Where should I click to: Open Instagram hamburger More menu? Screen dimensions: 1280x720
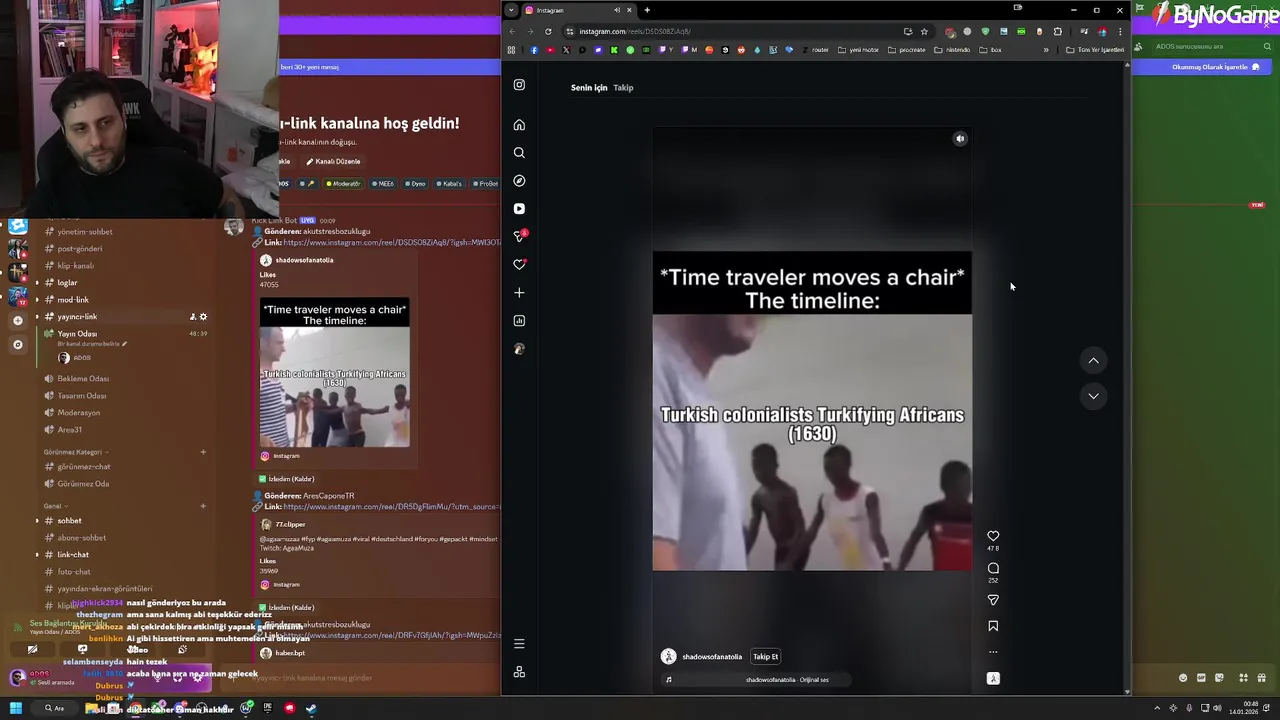[519, 644]
